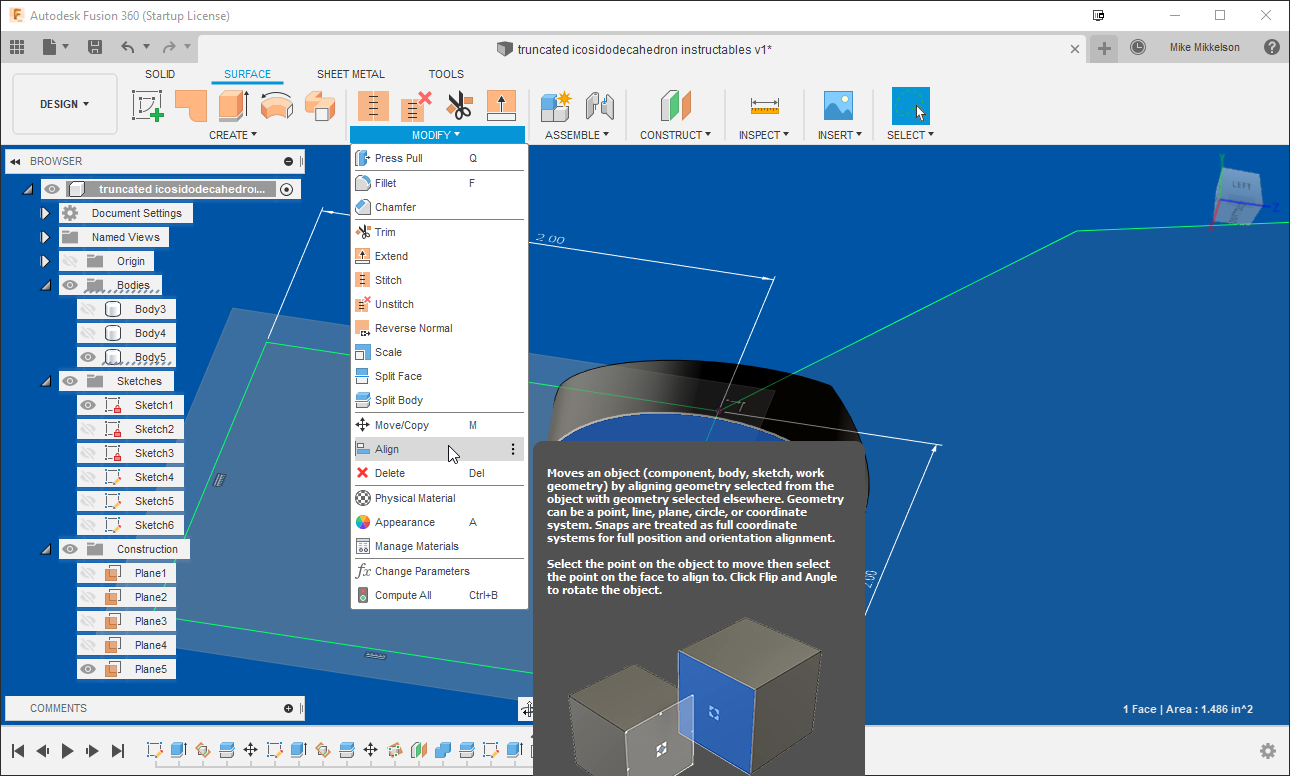Open the CREATE dropdown menu

233,135
